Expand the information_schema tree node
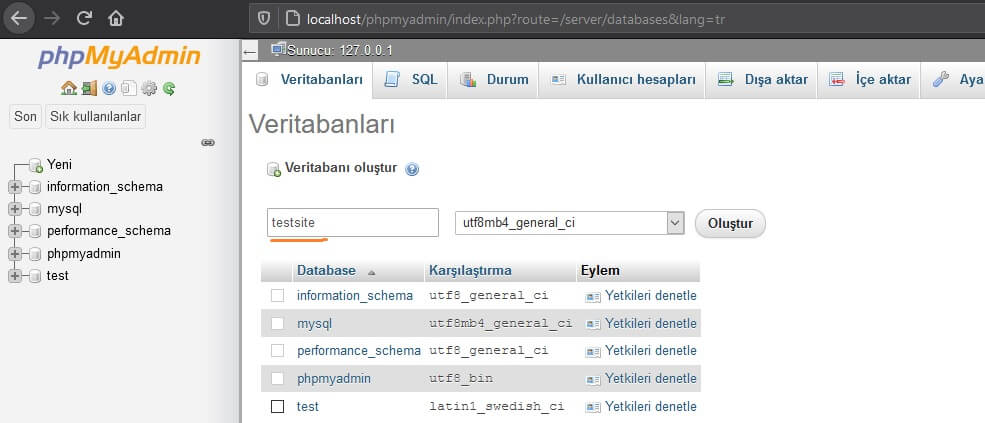Viewport: 985px width, 423px height. [x=15, y=187]
